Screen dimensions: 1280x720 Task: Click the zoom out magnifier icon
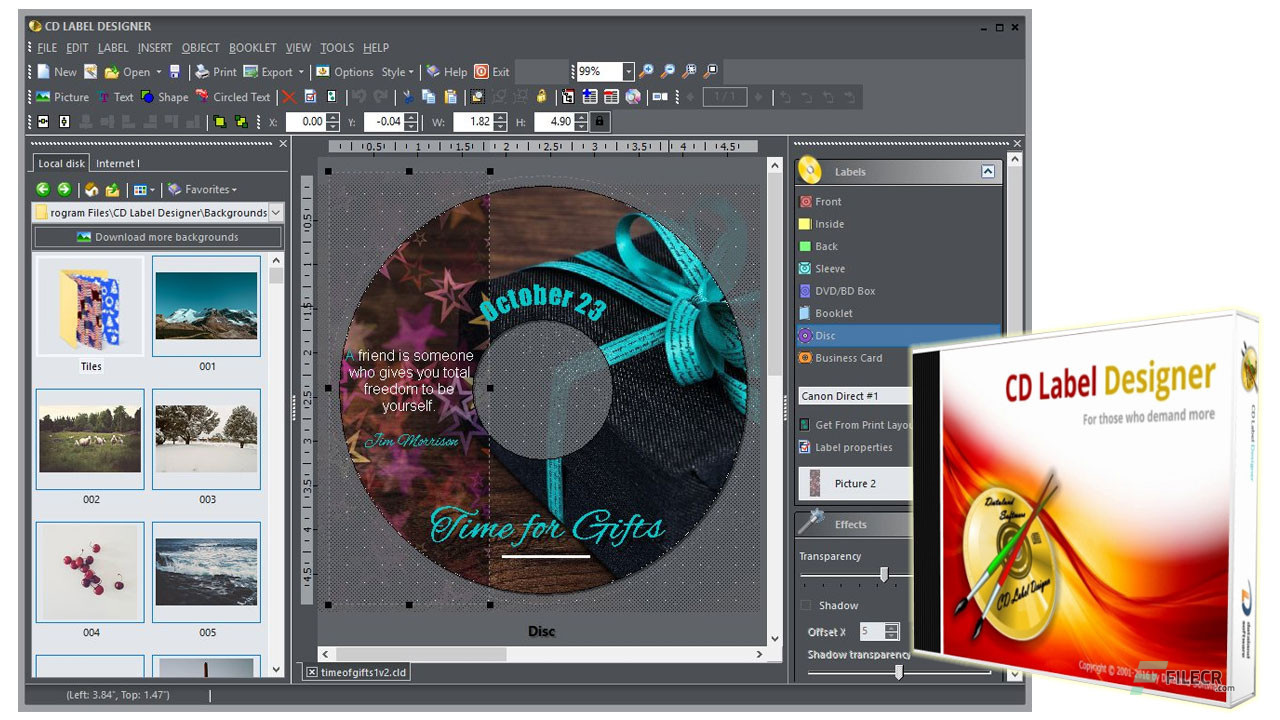coord(668,72)
